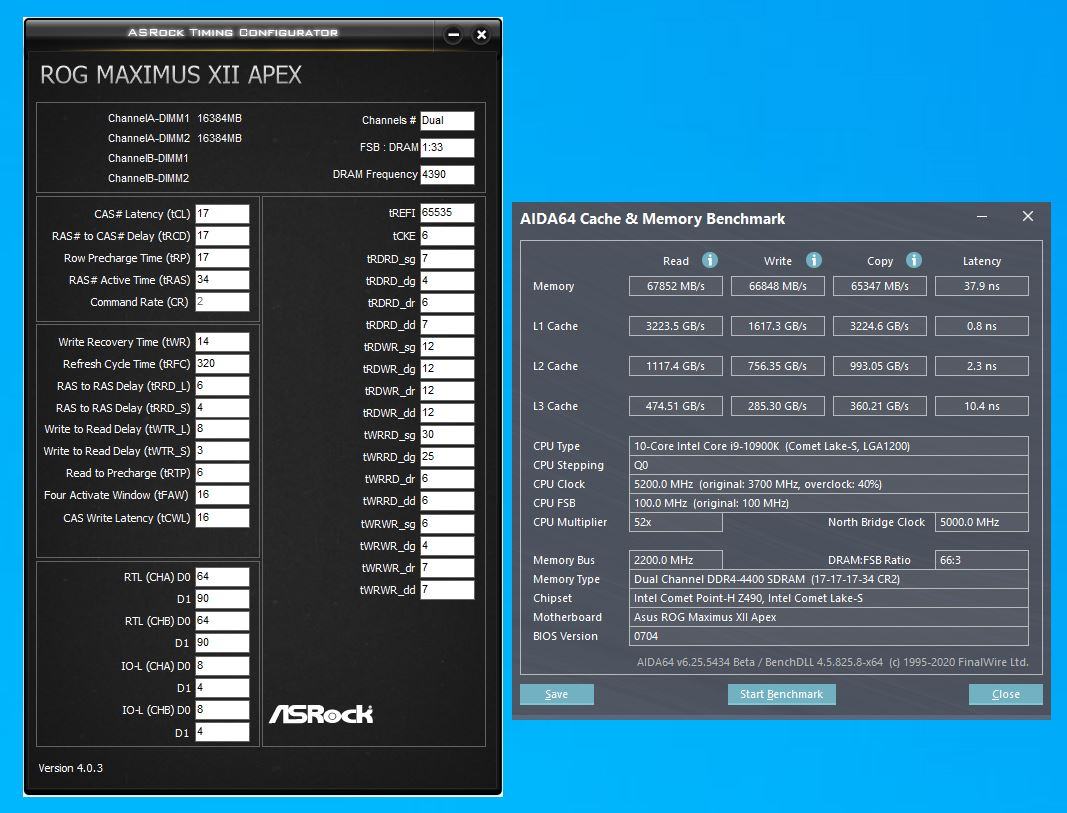The image size is (1067, 813).
Task: Click the Write info icon in AIDA64
Action: click(x=814, y=260)
